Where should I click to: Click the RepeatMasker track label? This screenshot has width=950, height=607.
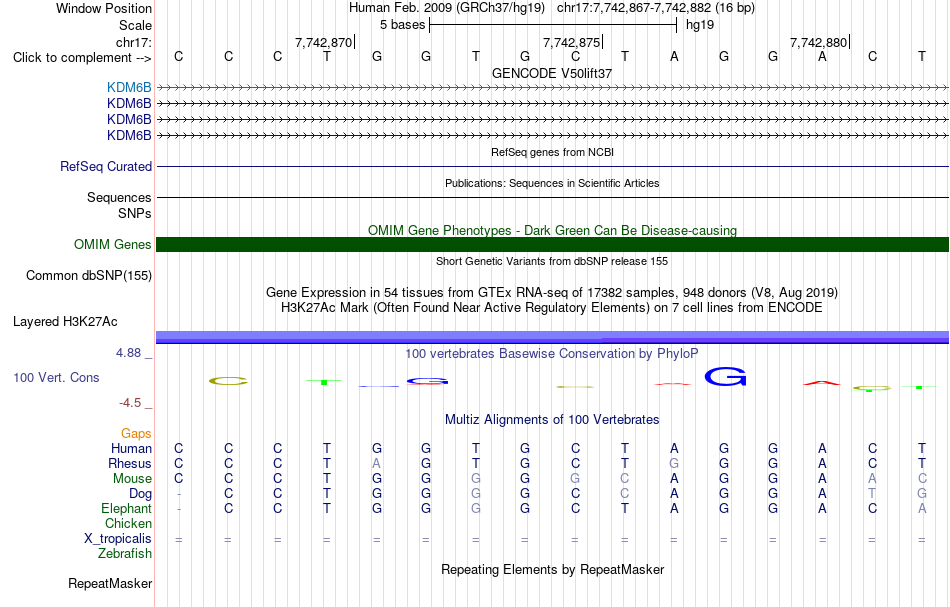pos(110,583)
